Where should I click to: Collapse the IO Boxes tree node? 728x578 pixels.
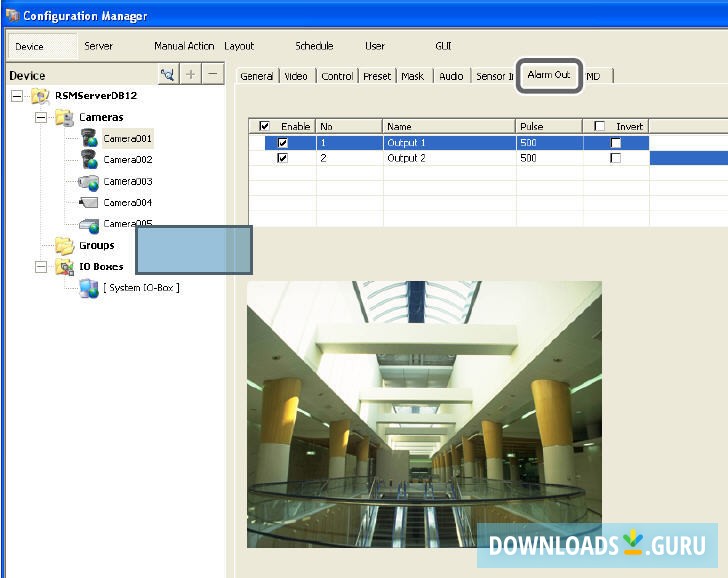pos(41,267)
